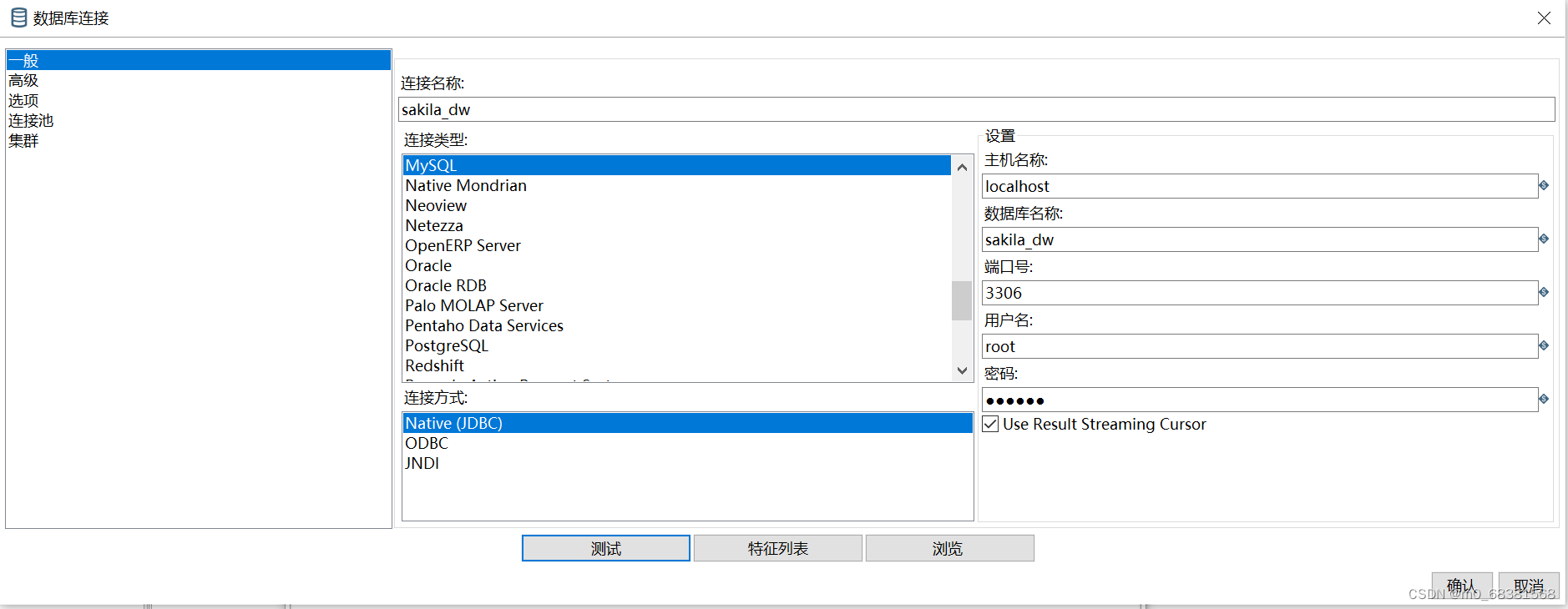Viewport: 1568px width, 609px height.
Task: Select Netezza connection type
Action: pyautogui.click(x=677, y=225)
